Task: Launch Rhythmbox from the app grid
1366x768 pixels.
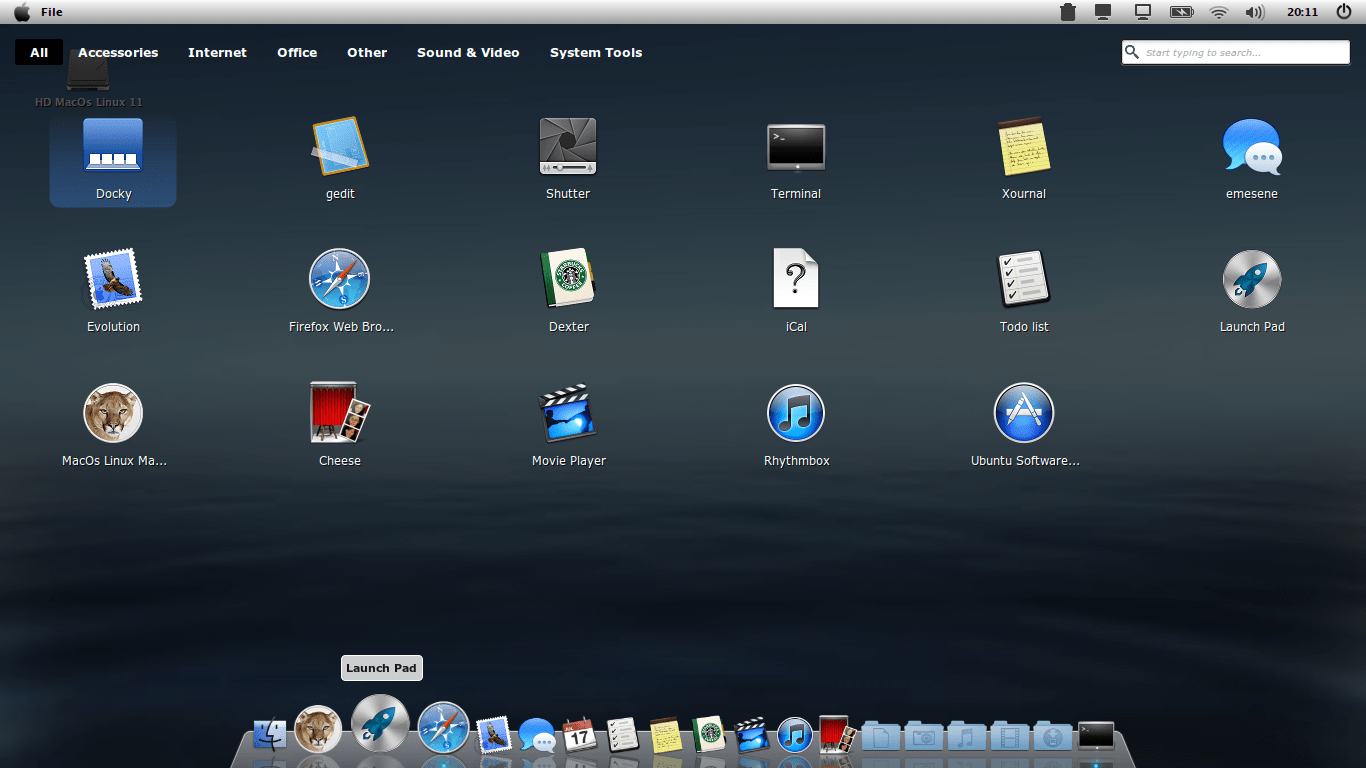Action: pyautogui.click(x=796, y=426)
